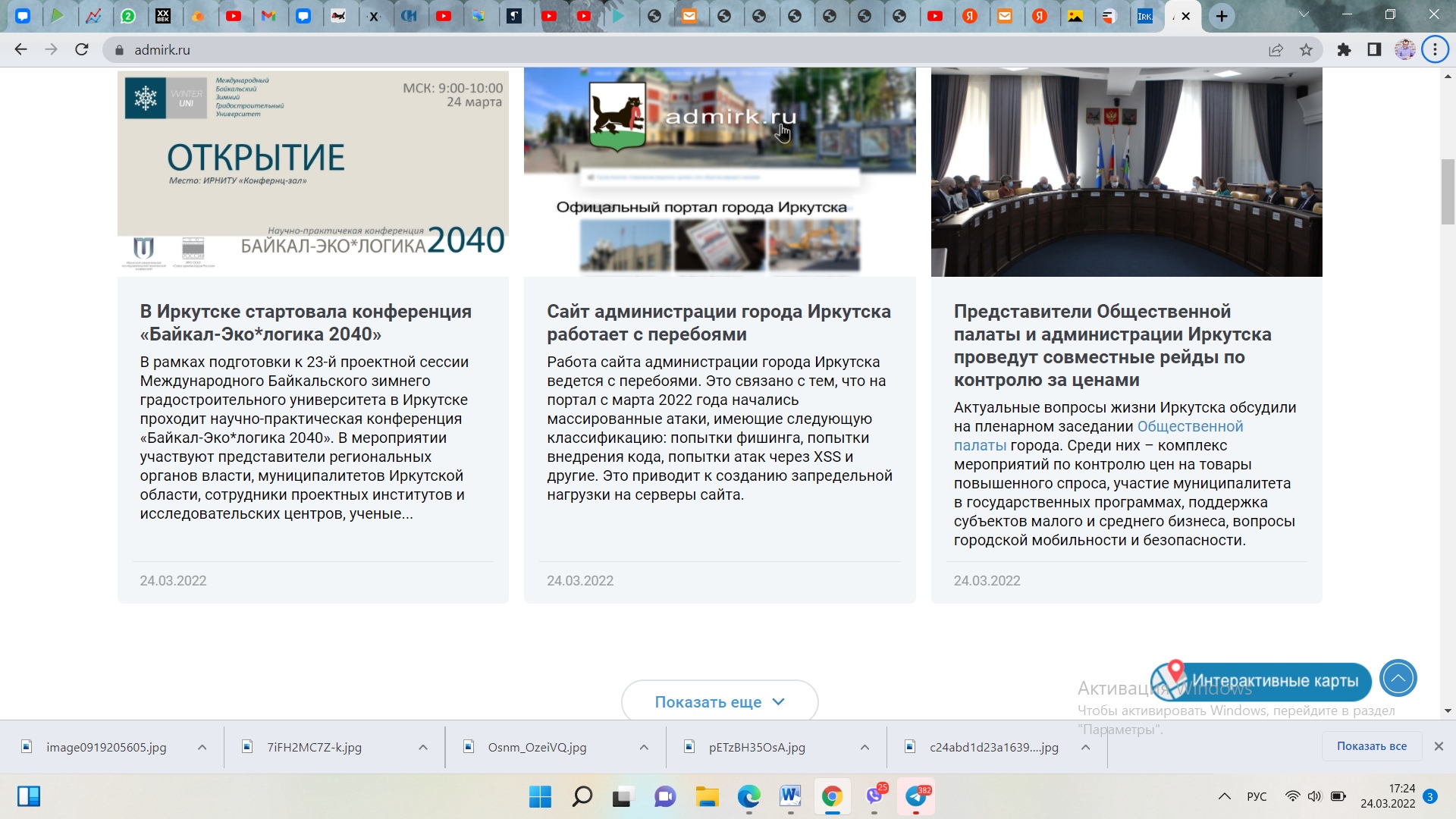Bookmark this page with the star icon

click(1306, 50)
